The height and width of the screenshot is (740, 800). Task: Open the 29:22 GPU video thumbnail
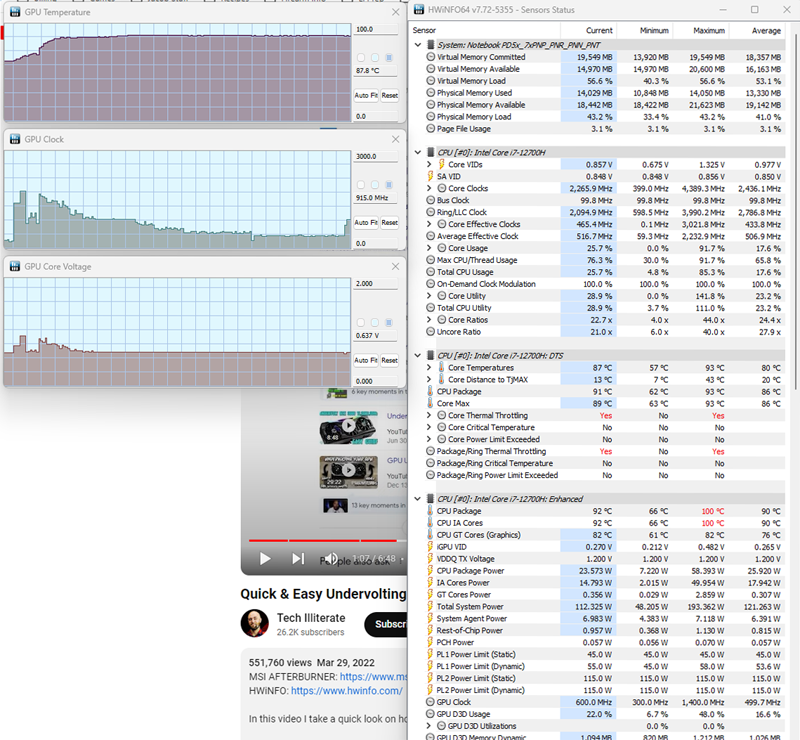pyautogui.click(x=349, y=472)
